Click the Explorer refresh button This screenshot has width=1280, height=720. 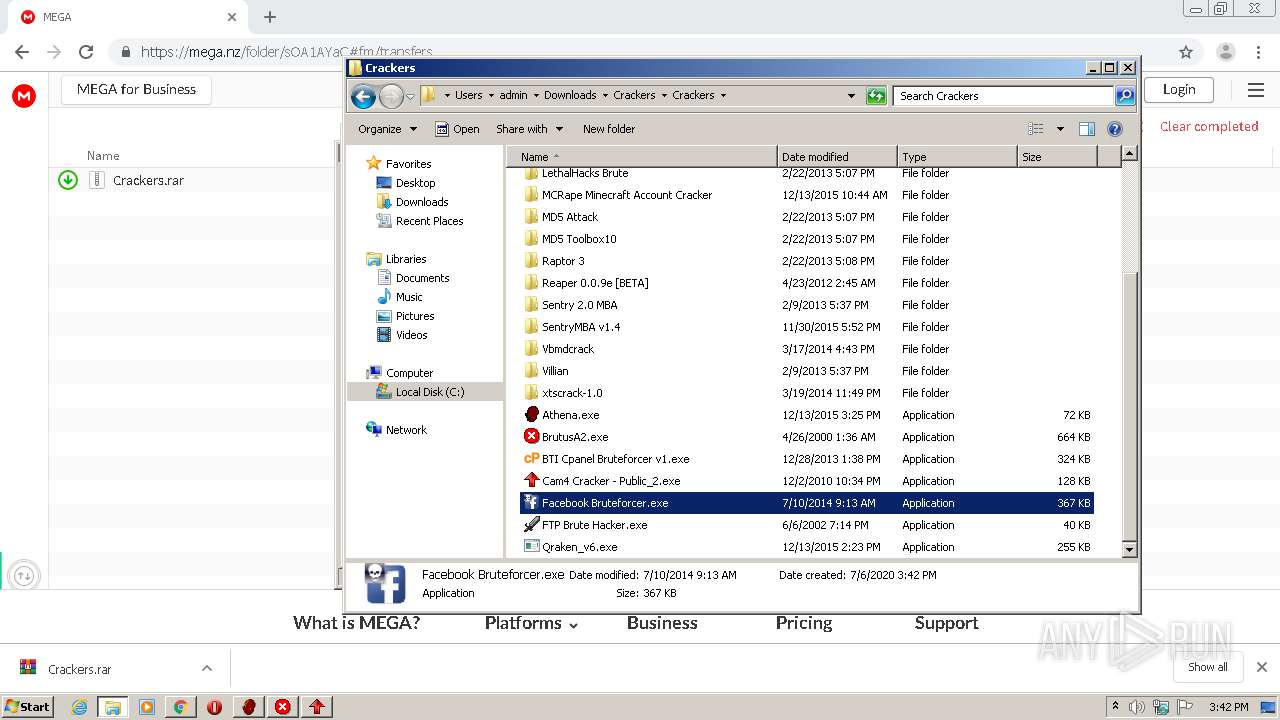[876, 96]
